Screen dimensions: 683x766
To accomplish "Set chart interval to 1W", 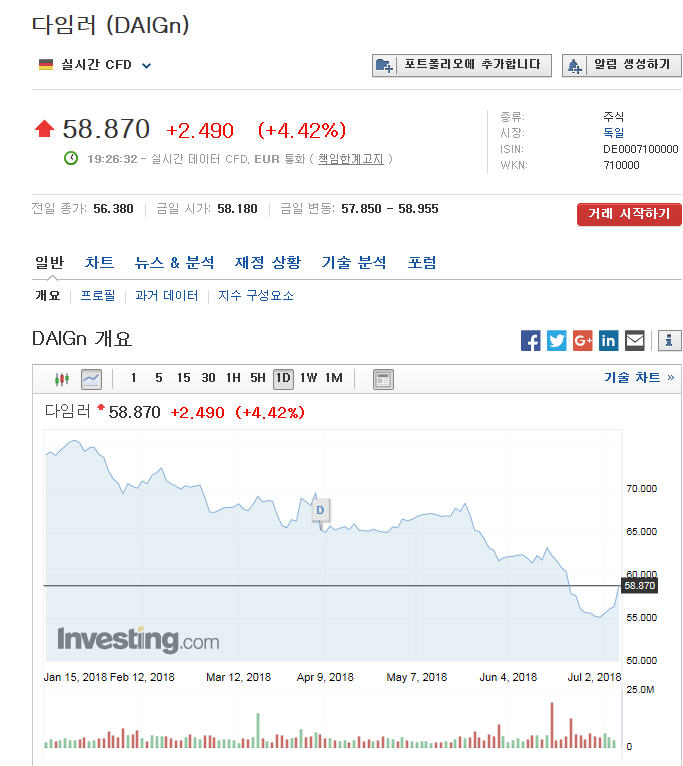I will (x=308, y=378).
